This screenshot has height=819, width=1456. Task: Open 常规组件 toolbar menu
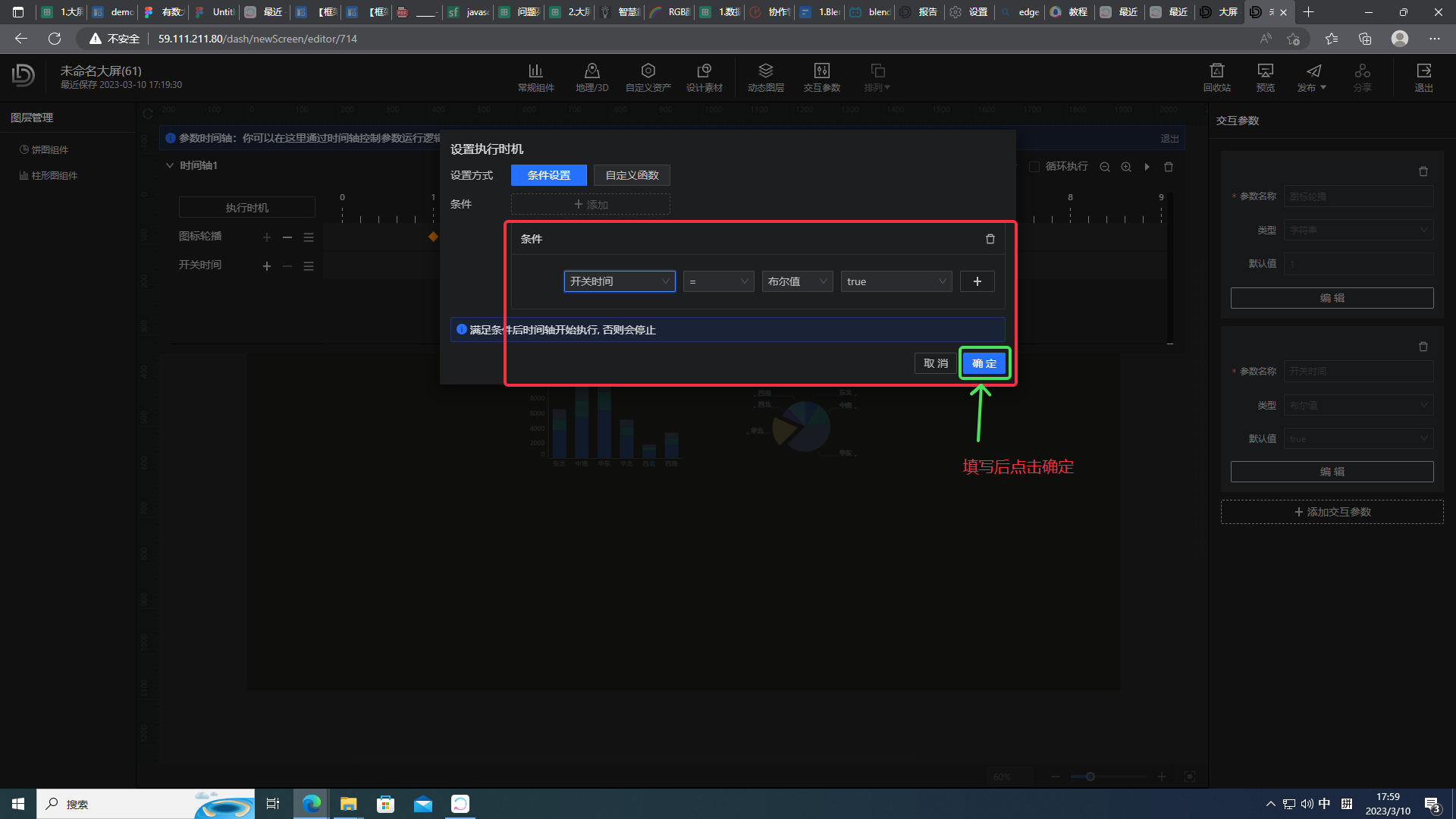(x=535, y=77)
